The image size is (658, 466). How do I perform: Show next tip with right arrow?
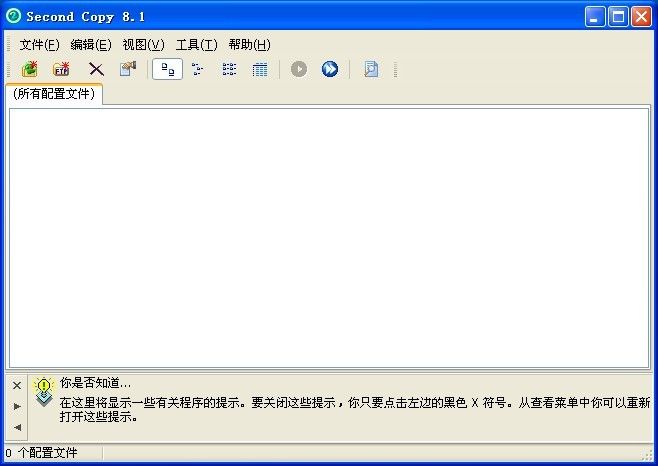tap(17, 406)
